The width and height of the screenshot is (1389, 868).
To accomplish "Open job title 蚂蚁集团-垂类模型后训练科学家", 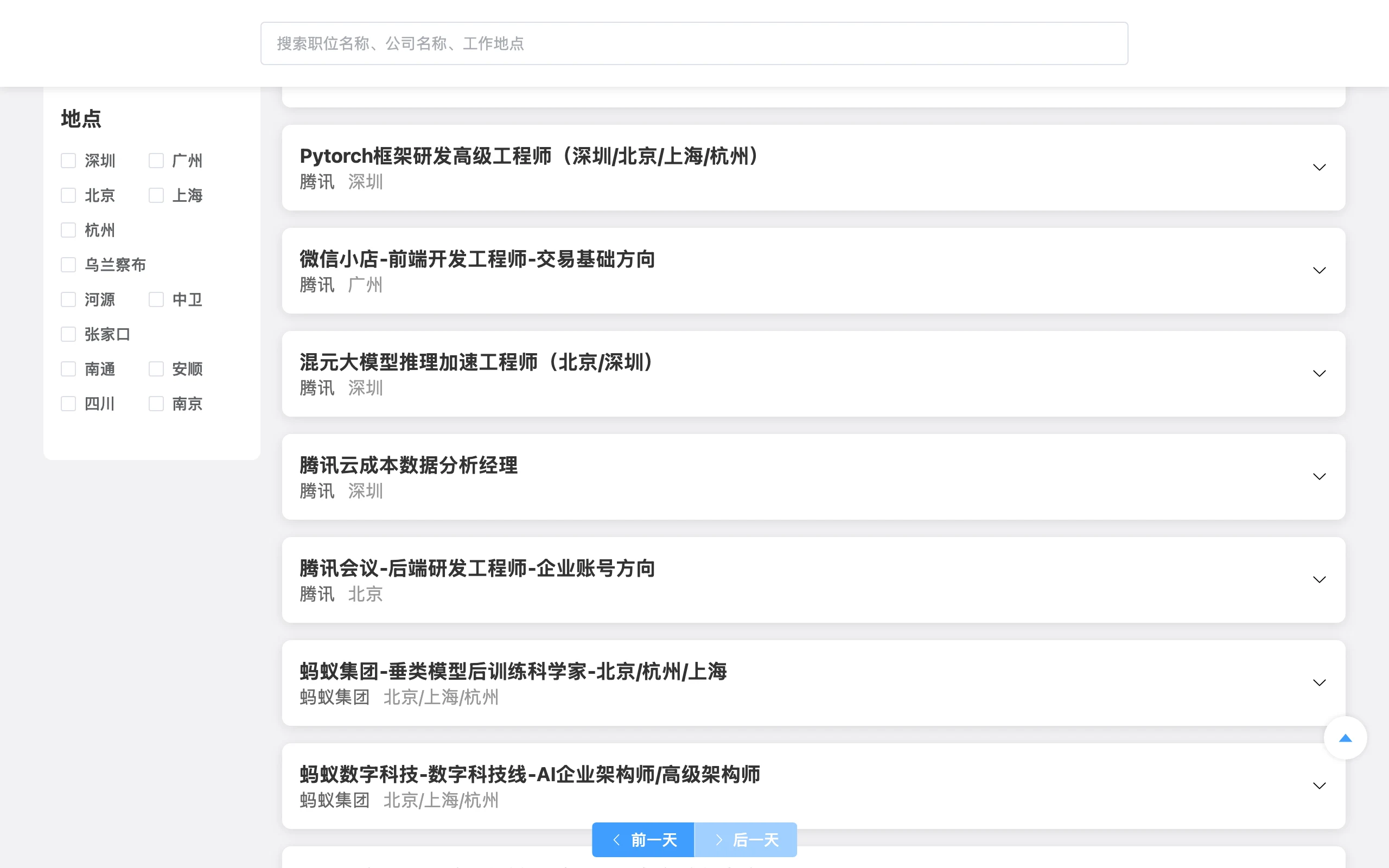I will (513, 671).
